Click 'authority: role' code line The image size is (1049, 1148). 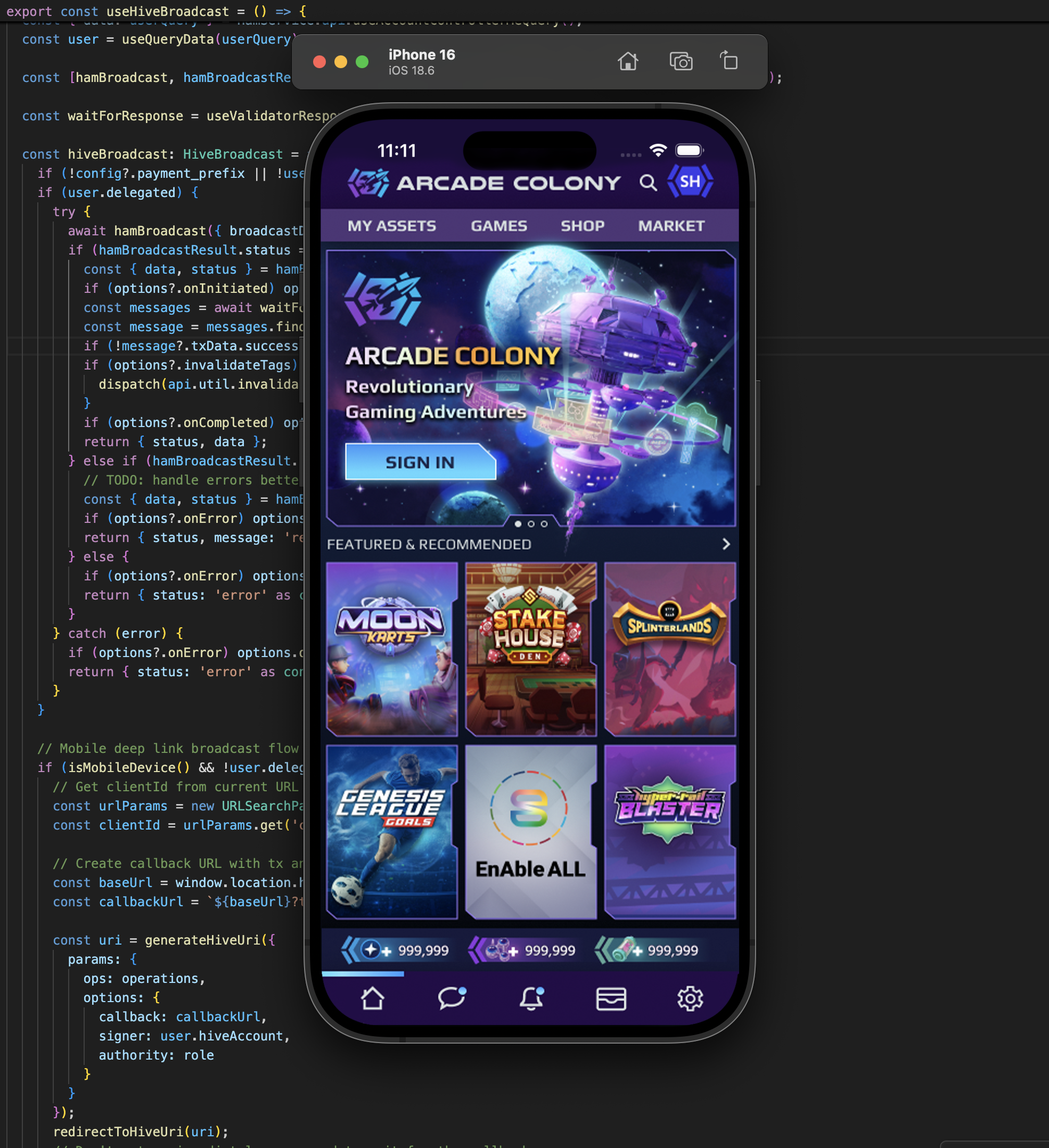[x=157, y=1055]
